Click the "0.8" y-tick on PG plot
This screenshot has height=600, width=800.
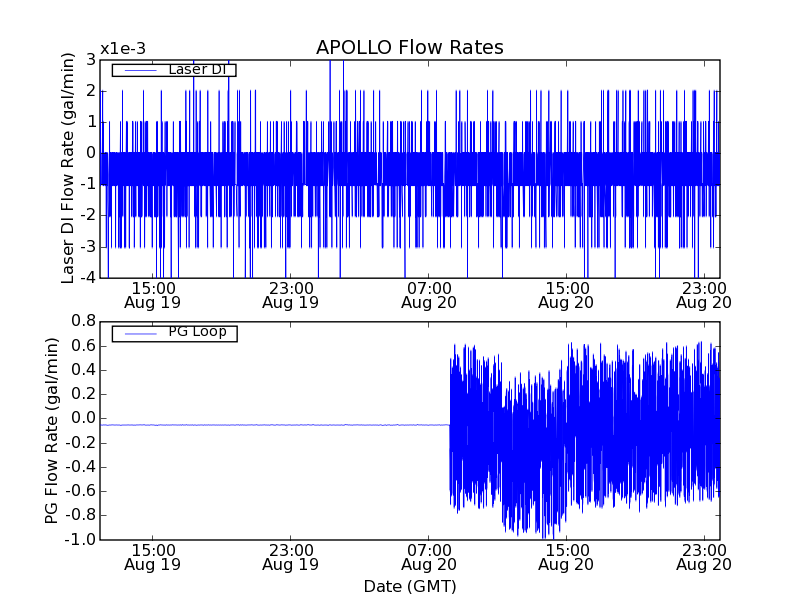click(x=82, y=321)
